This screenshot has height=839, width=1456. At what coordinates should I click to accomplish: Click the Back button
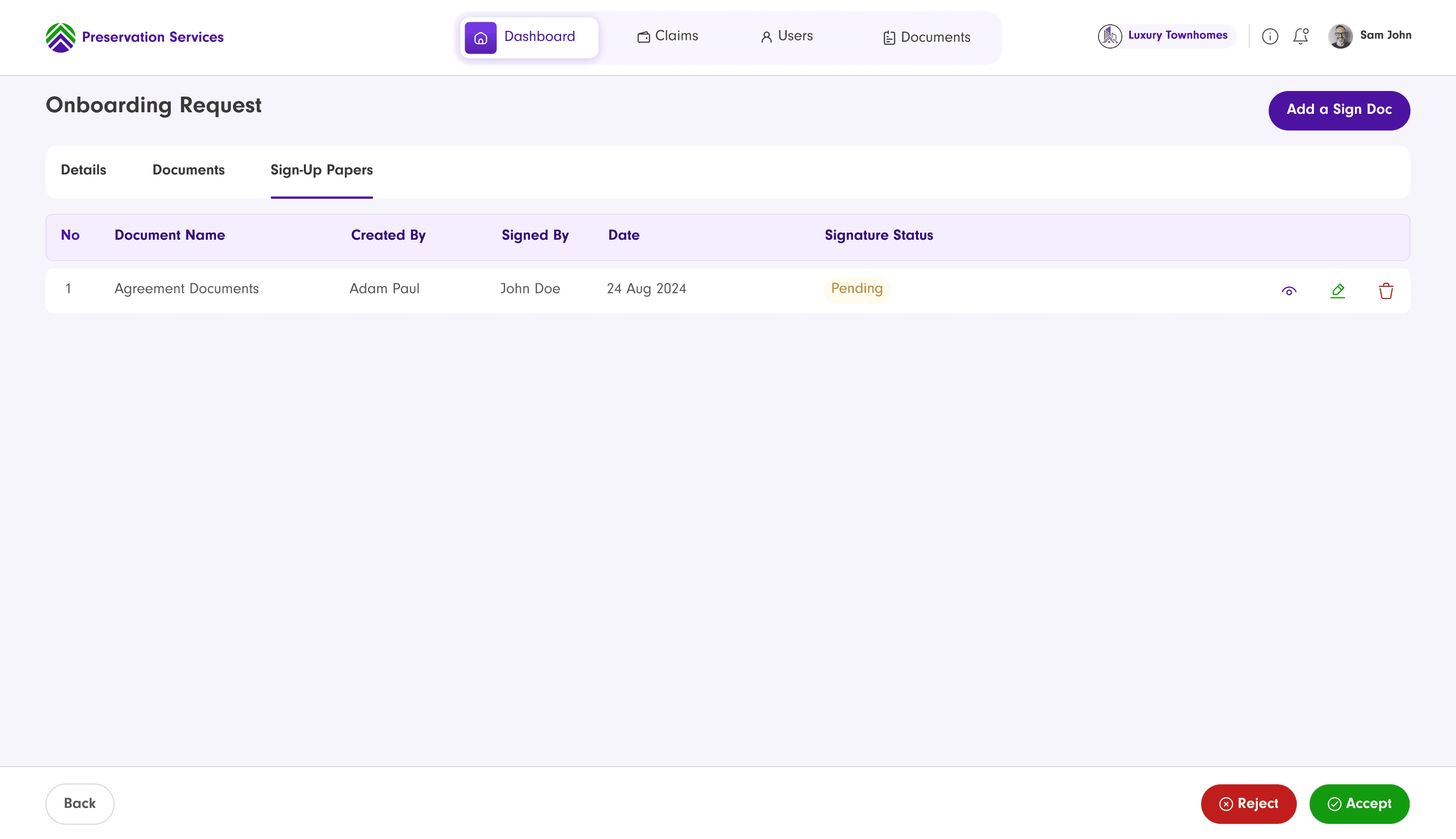click(x=79, y=804)
